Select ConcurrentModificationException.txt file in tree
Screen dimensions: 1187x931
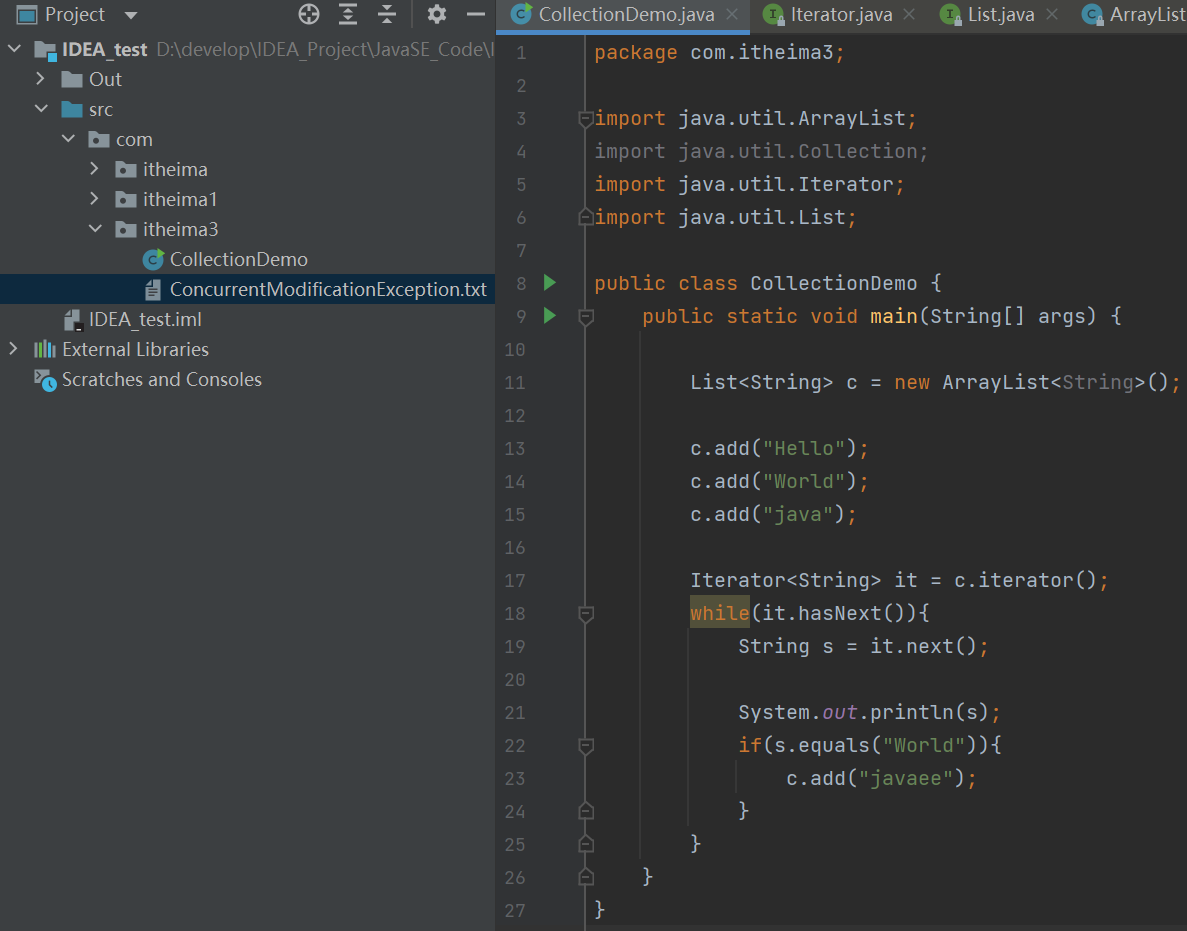coord(327,290)
